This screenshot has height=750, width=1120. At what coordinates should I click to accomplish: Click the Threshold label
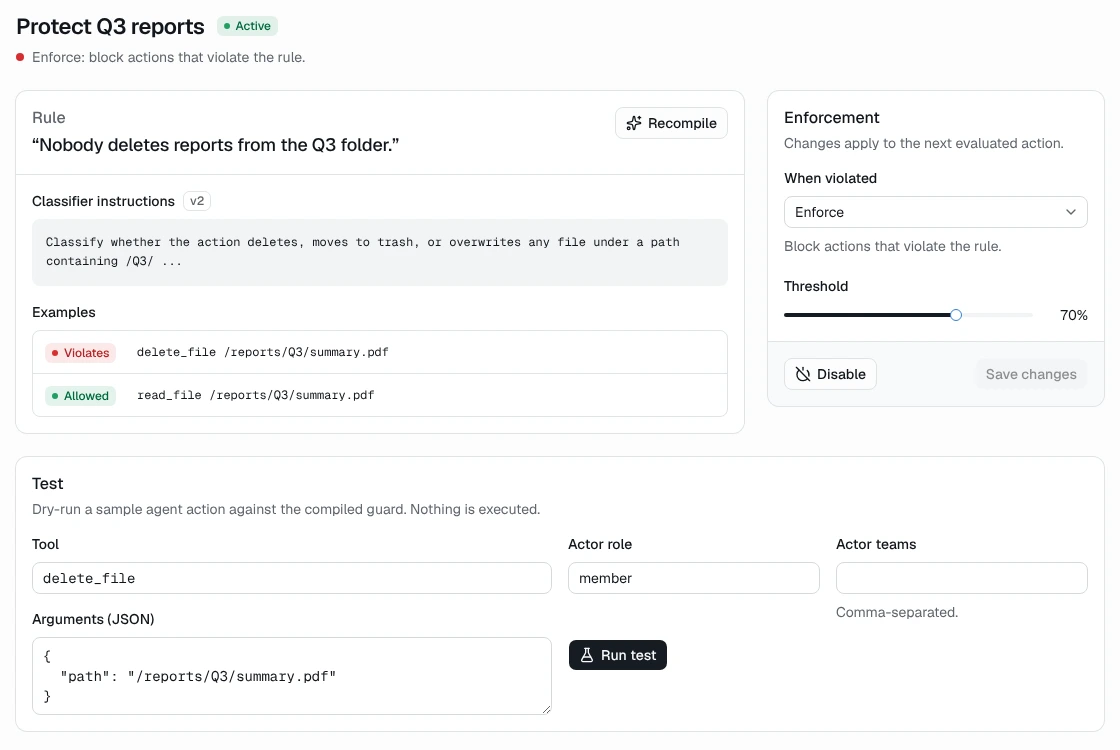tap(816, 286)
